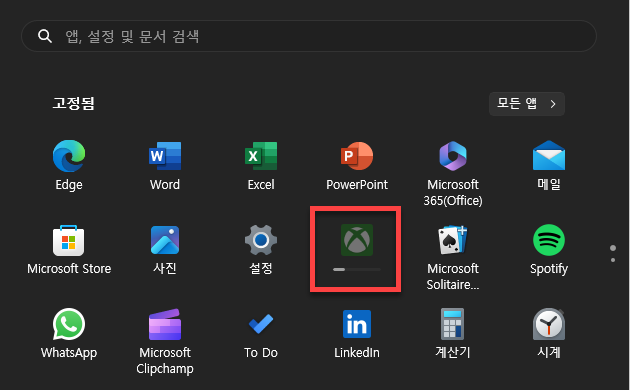
Task: Launch PowerPoint from the pinned grid
Action: click(x=357, y=165)
